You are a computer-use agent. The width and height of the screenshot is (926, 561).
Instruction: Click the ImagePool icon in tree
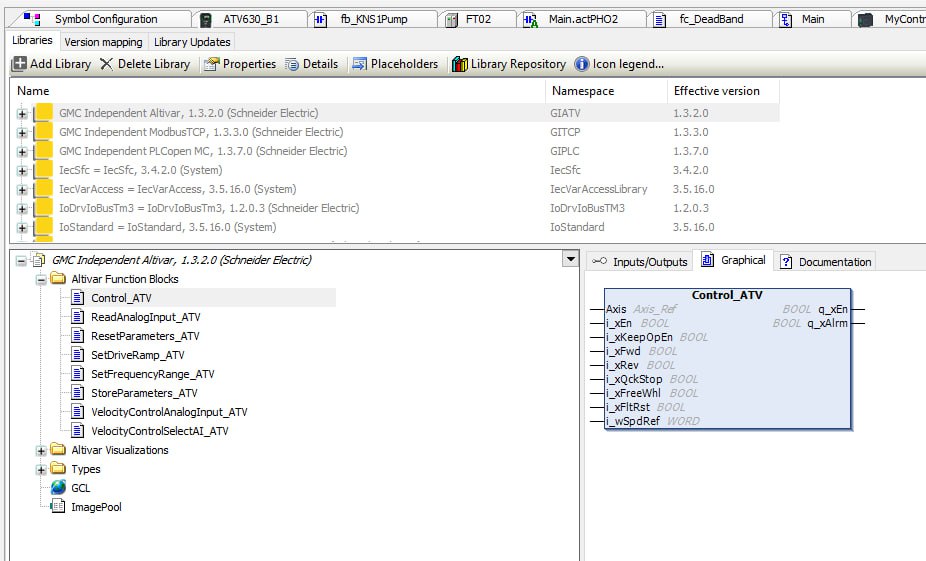click(x=58, y=506)
